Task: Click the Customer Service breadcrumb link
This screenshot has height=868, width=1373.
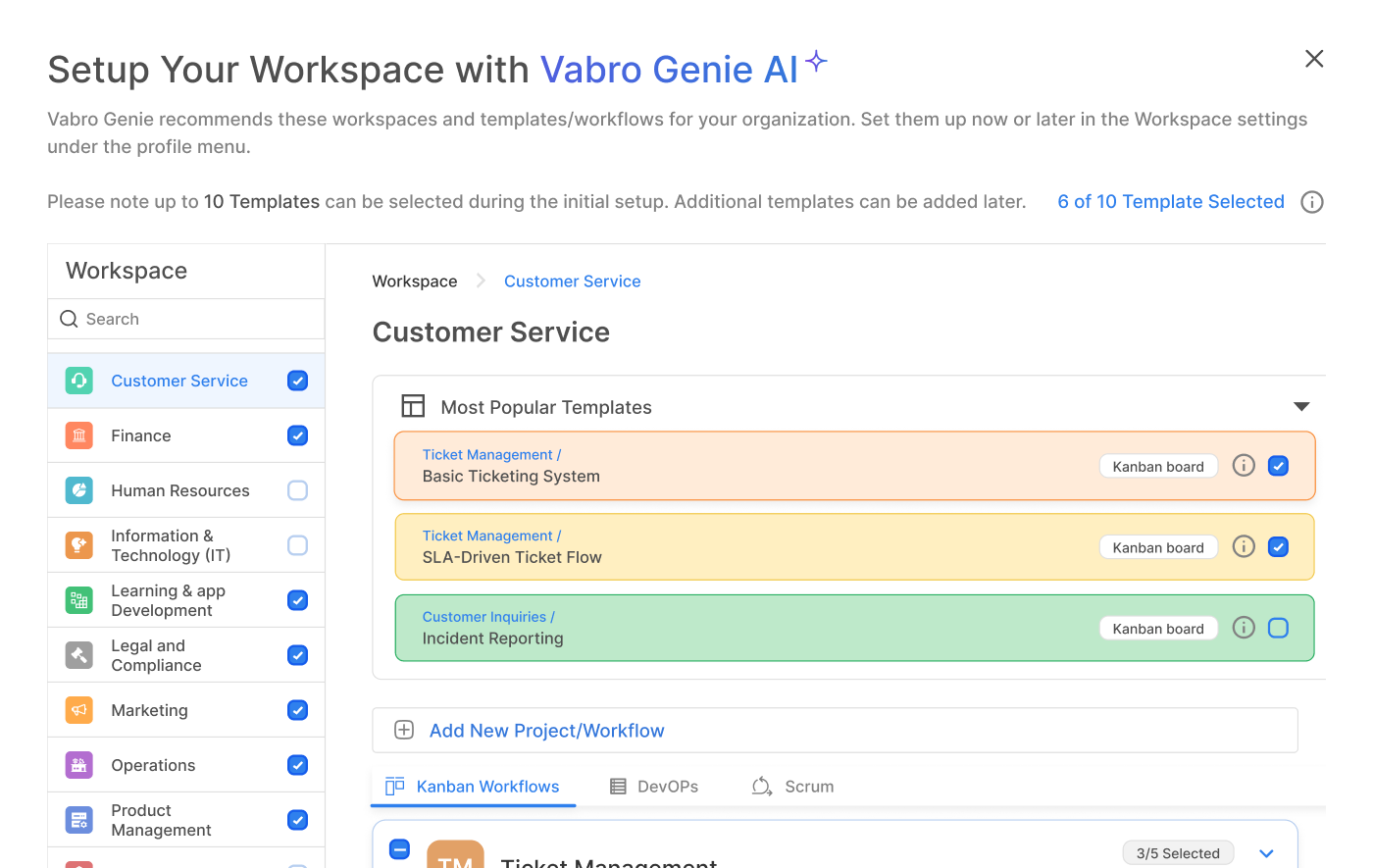Action: click(x=572, y=281)
